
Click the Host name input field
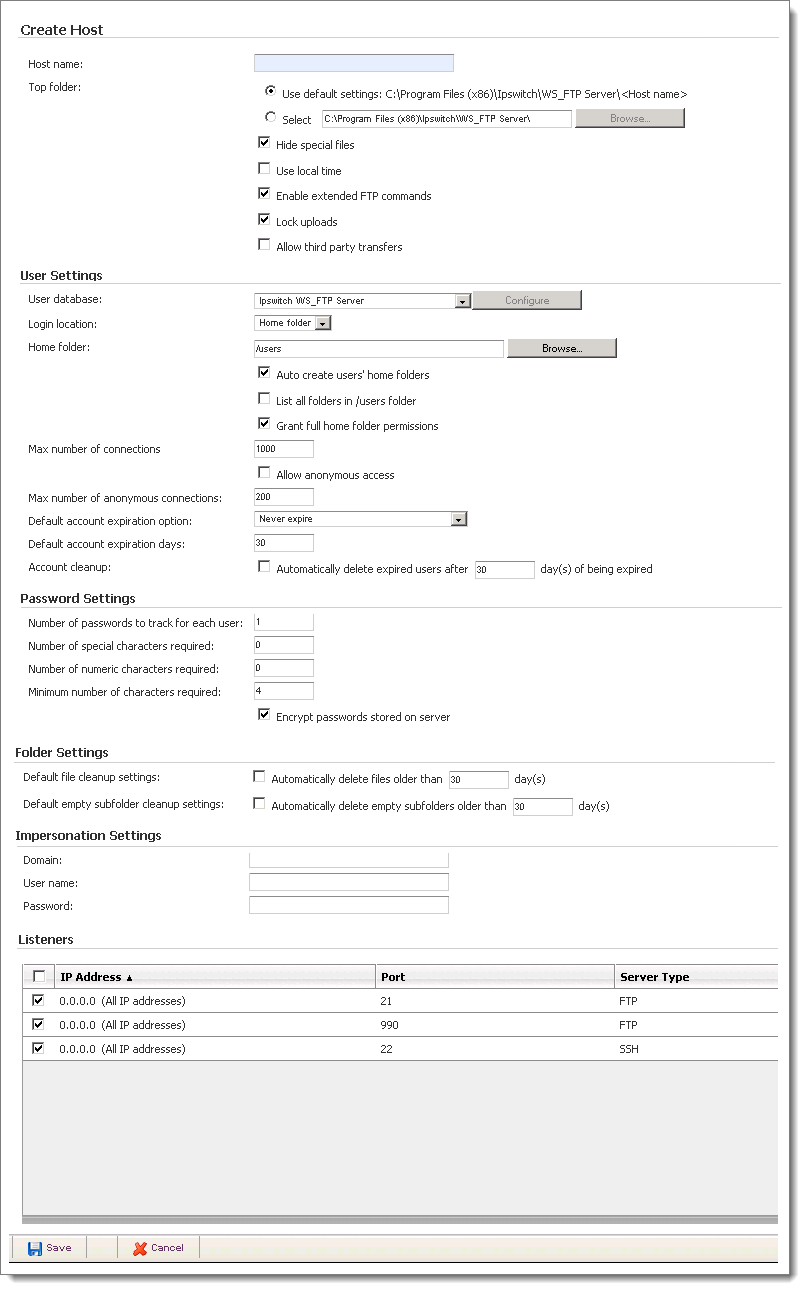(354, 63)
